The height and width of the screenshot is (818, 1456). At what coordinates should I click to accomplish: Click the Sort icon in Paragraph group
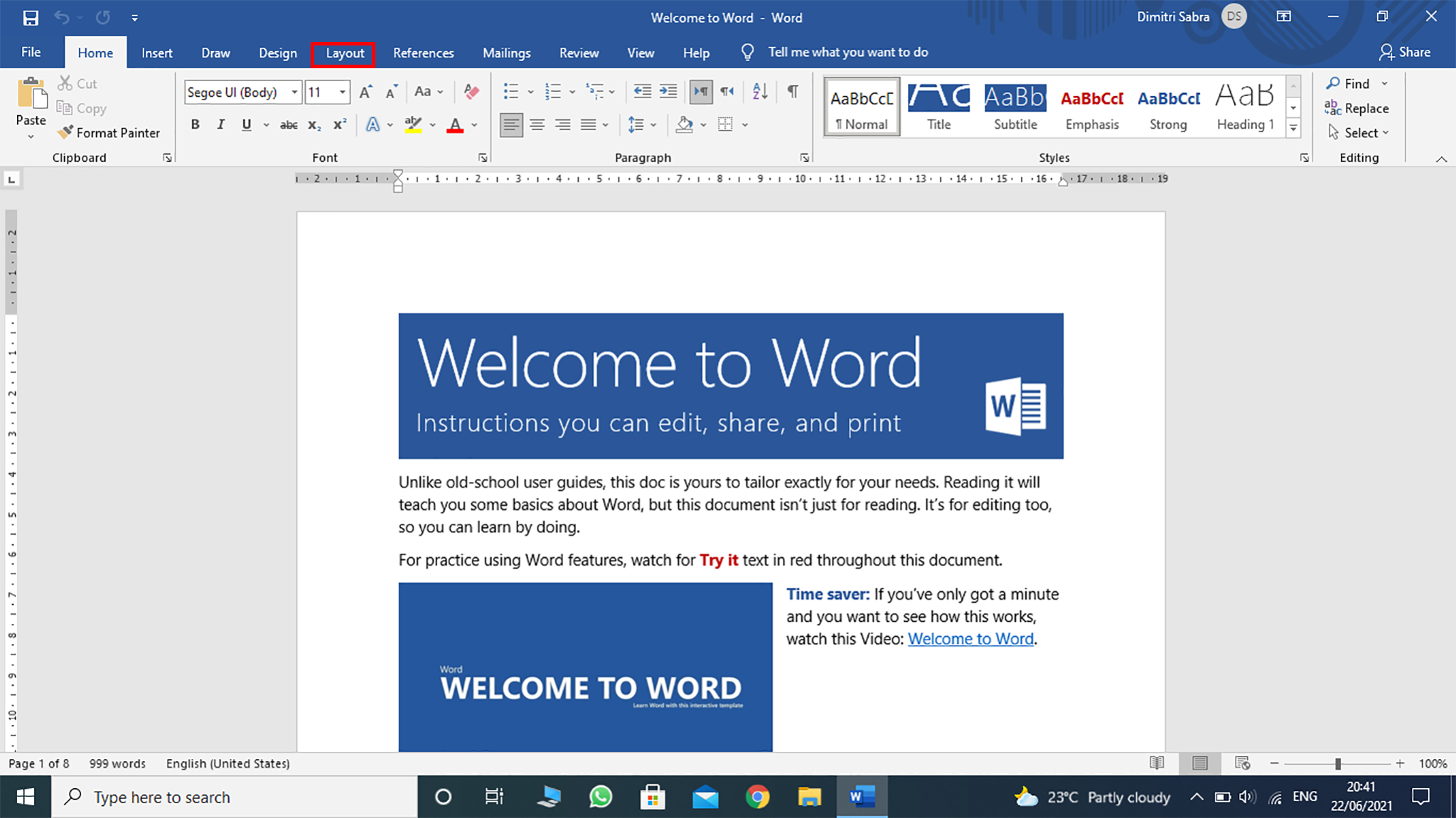pos(759,92)
